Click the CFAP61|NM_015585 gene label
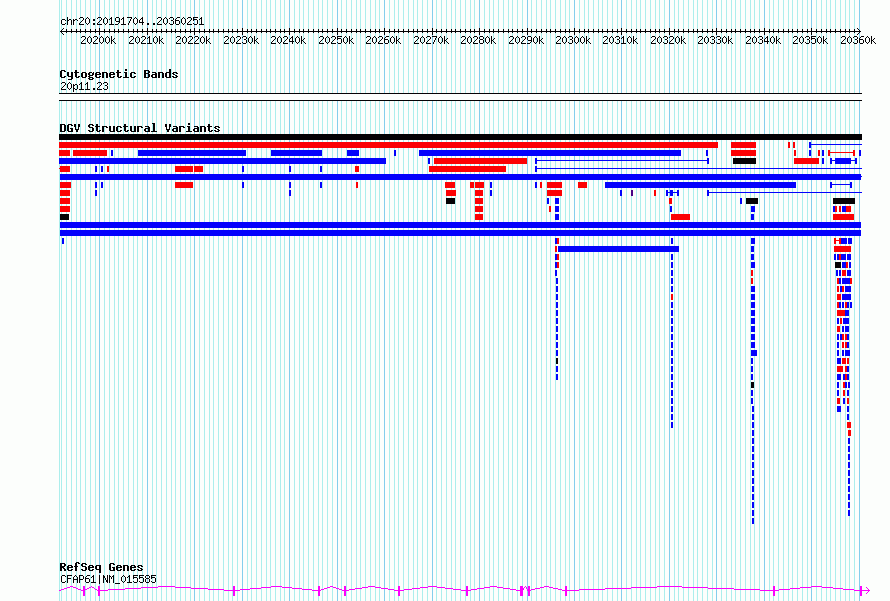 coord(108,579)
